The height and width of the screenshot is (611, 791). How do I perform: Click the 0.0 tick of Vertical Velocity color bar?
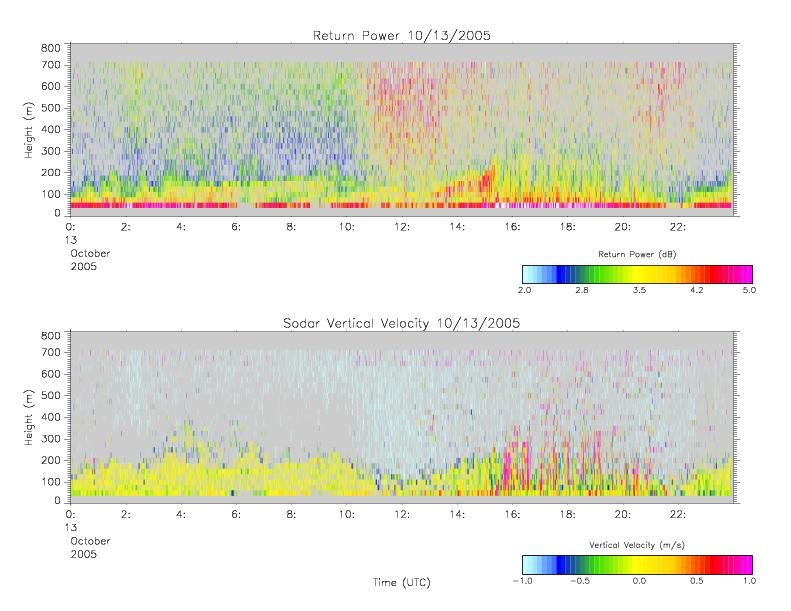(639, 581)
